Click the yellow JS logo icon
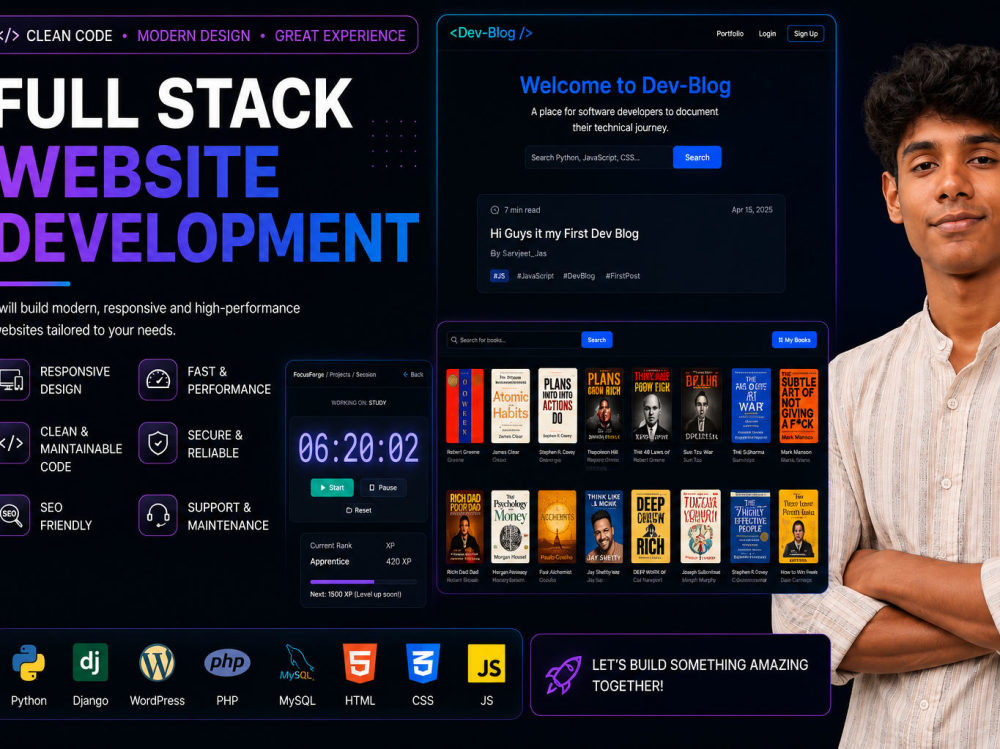The height and width of the screenshot is (749, 1000). click(x=487, y=663)
